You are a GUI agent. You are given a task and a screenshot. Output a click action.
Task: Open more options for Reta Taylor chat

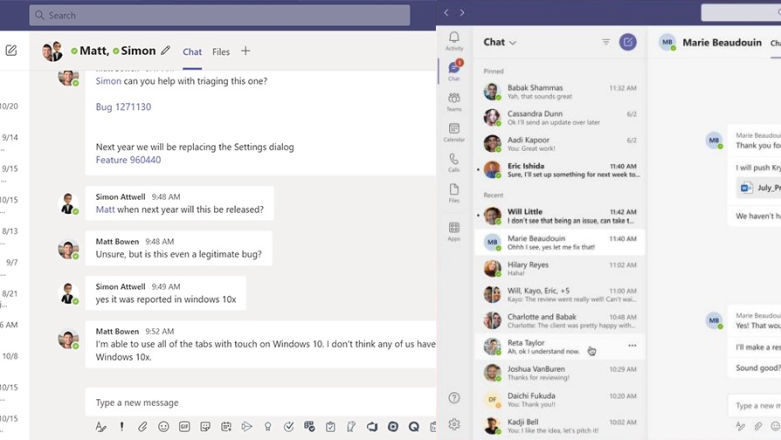point(632,345)
